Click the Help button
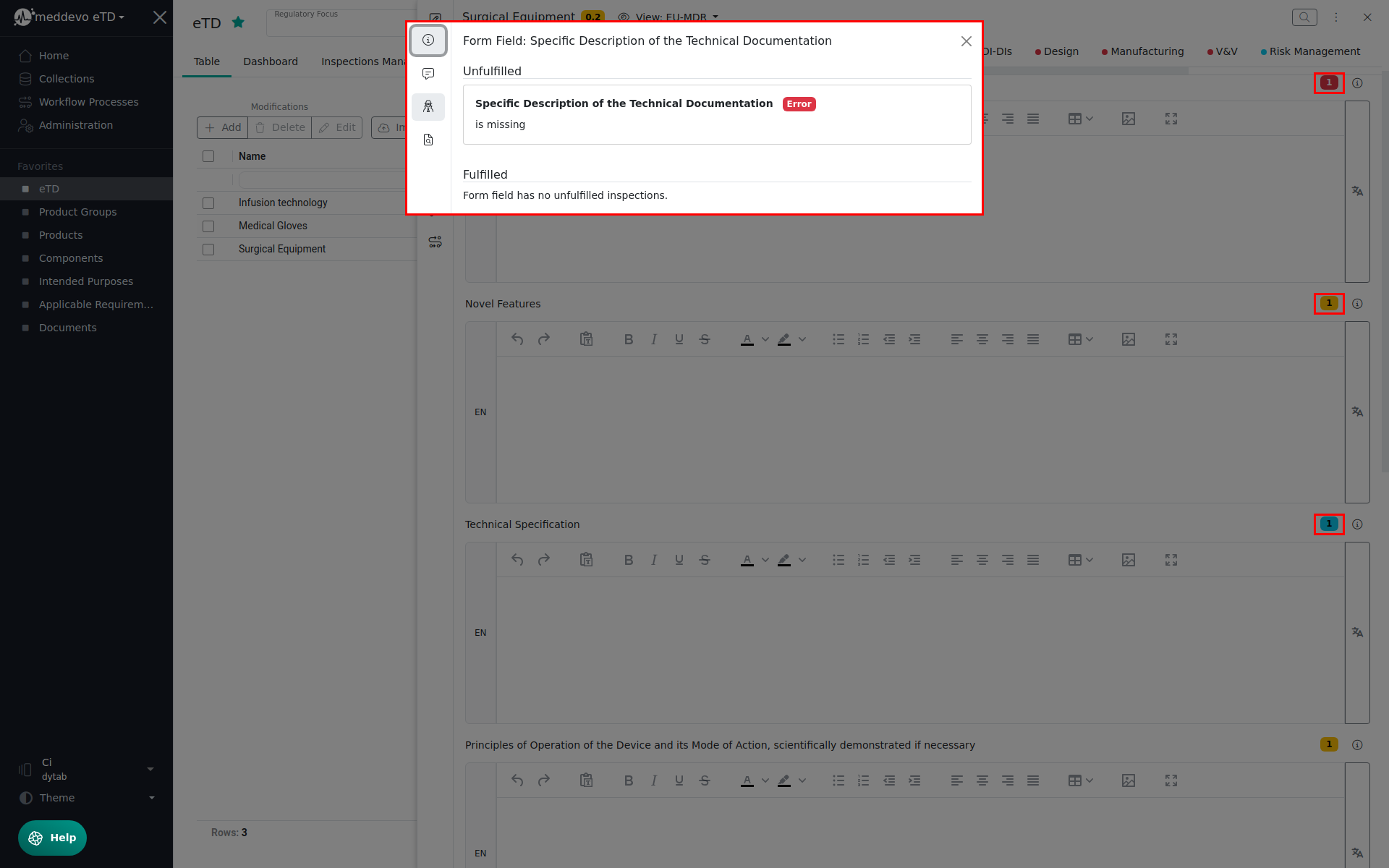The image size is (1389, 868). (x=52, y=838)
